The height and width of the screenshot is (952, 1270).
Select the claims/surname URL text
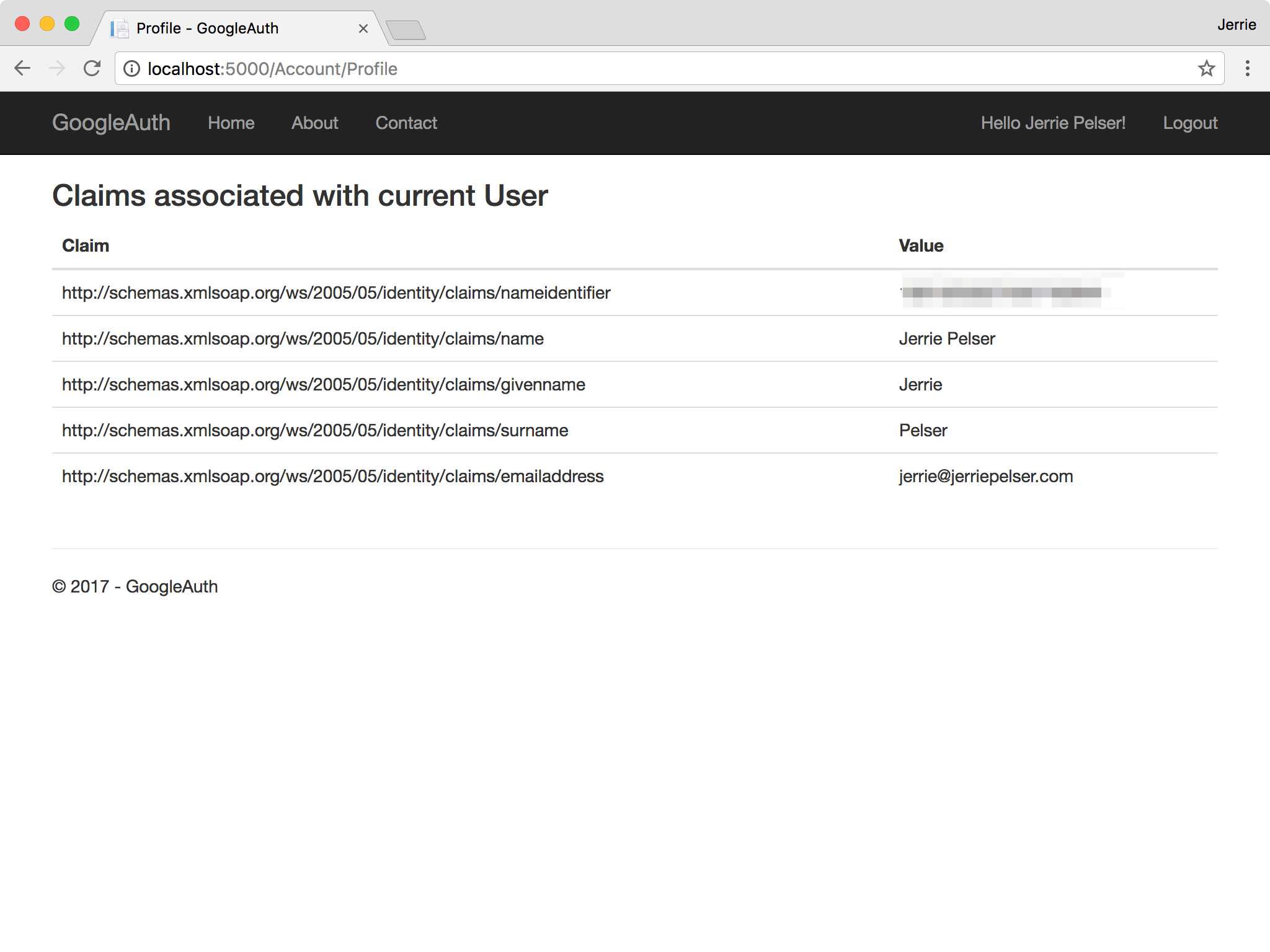pos(315,430)
